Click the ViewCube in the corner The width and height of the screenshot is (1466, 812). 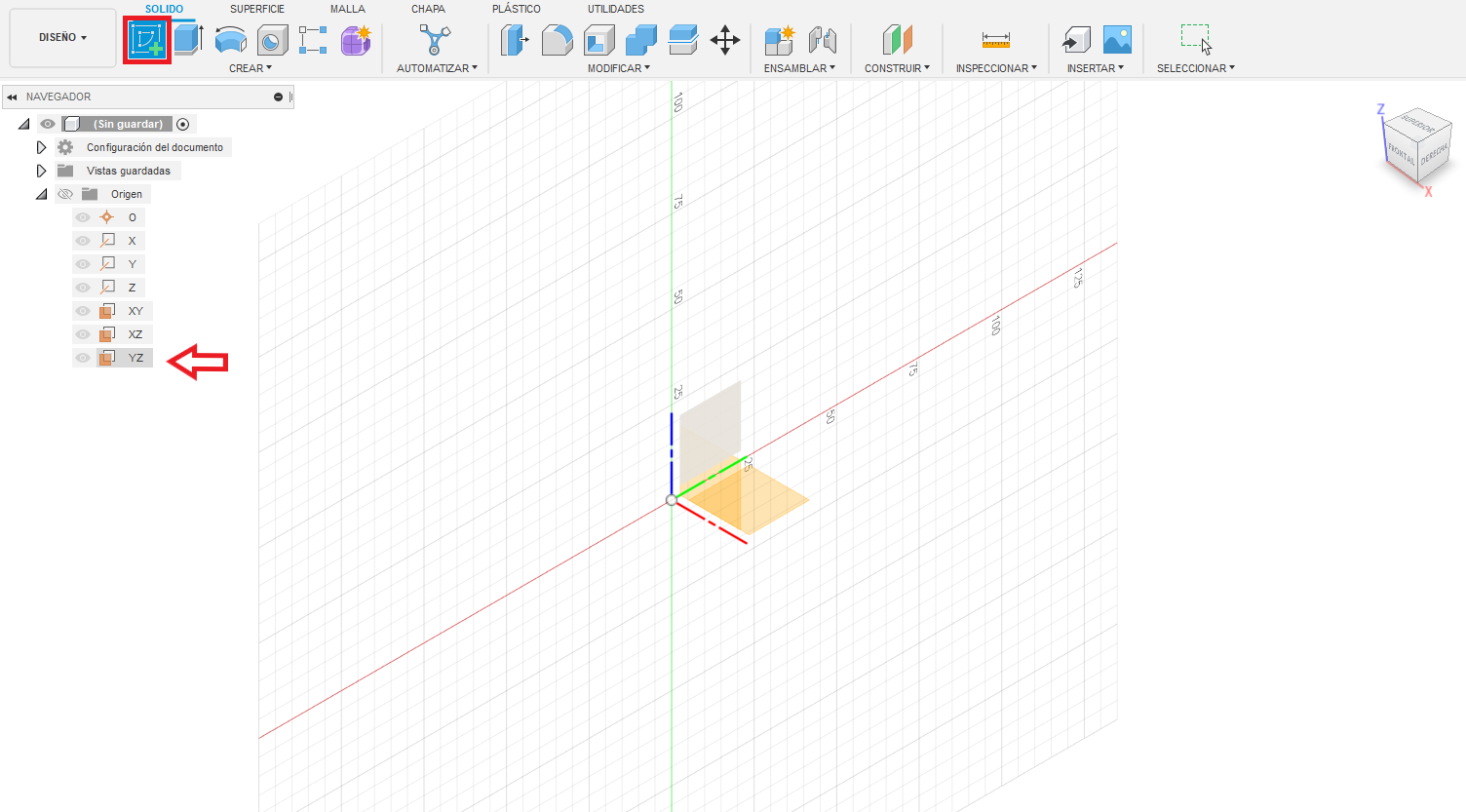pyautogui.click(x=1417, y=147)
